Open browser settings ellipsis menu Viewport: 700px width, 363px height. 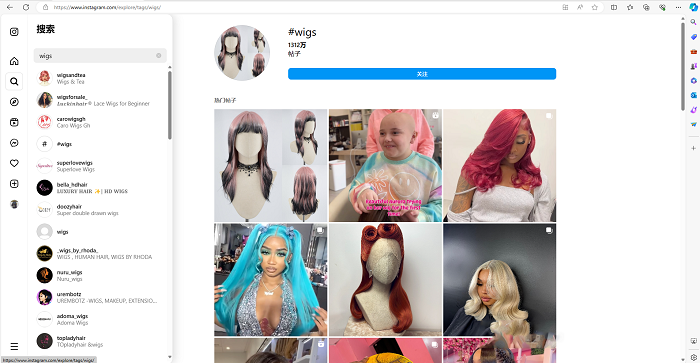click(678, 7)
